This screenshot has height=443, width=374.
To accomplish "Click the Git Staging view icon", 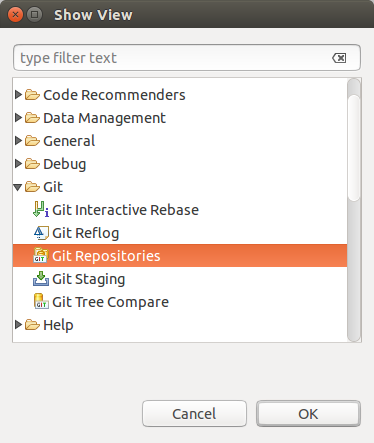I will click(41, 279).
